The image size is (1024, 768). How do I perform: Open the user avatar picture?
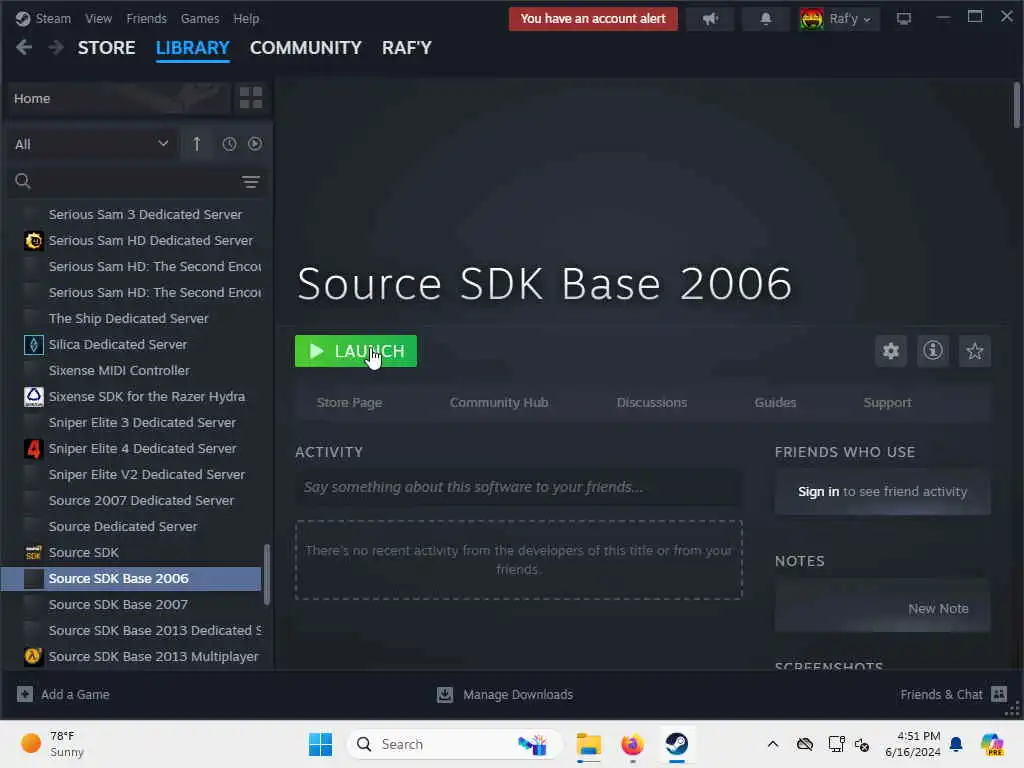pyautogui.click(x=812, y=19)
